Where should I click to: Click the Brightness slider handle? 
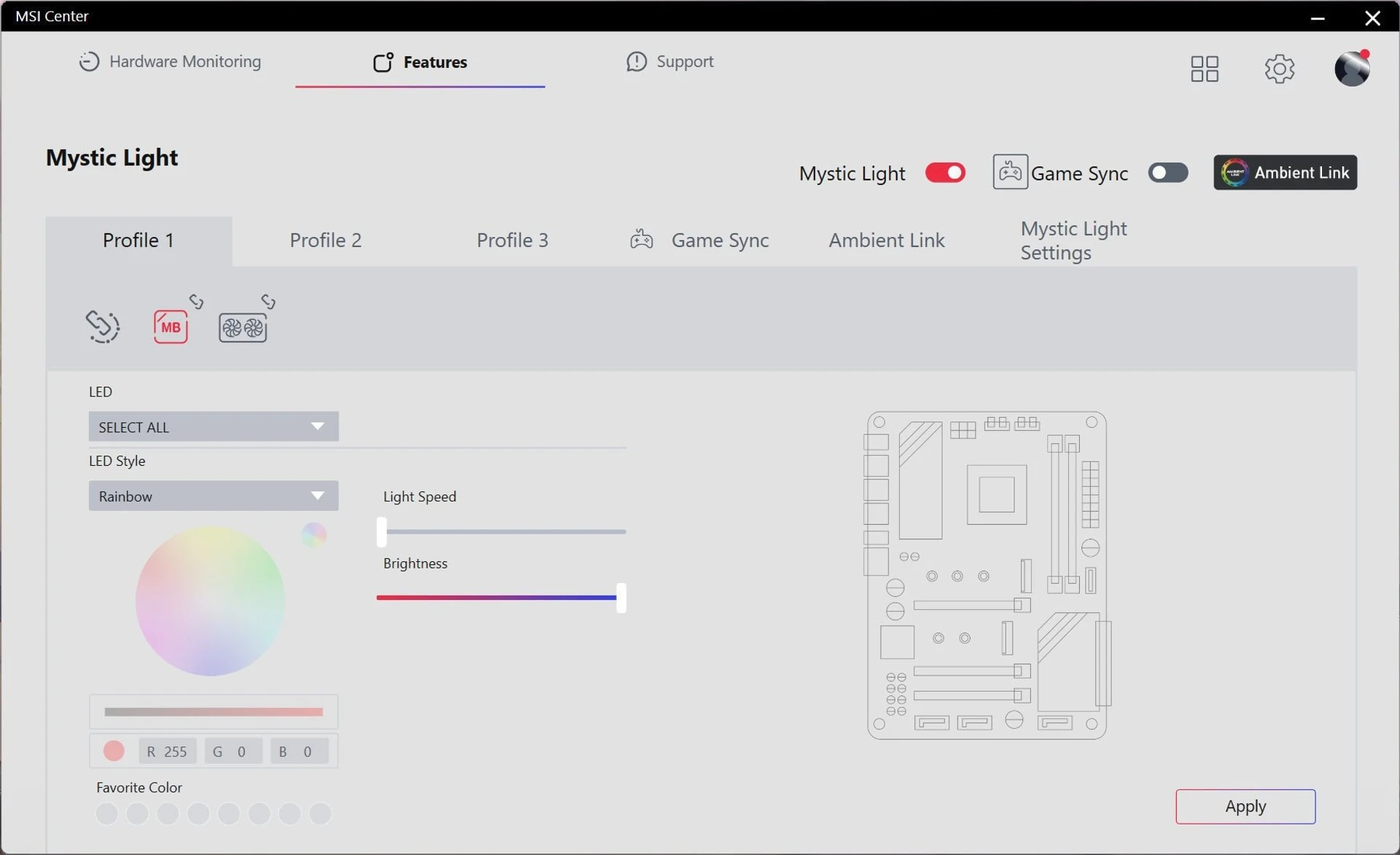click(621, 598)
